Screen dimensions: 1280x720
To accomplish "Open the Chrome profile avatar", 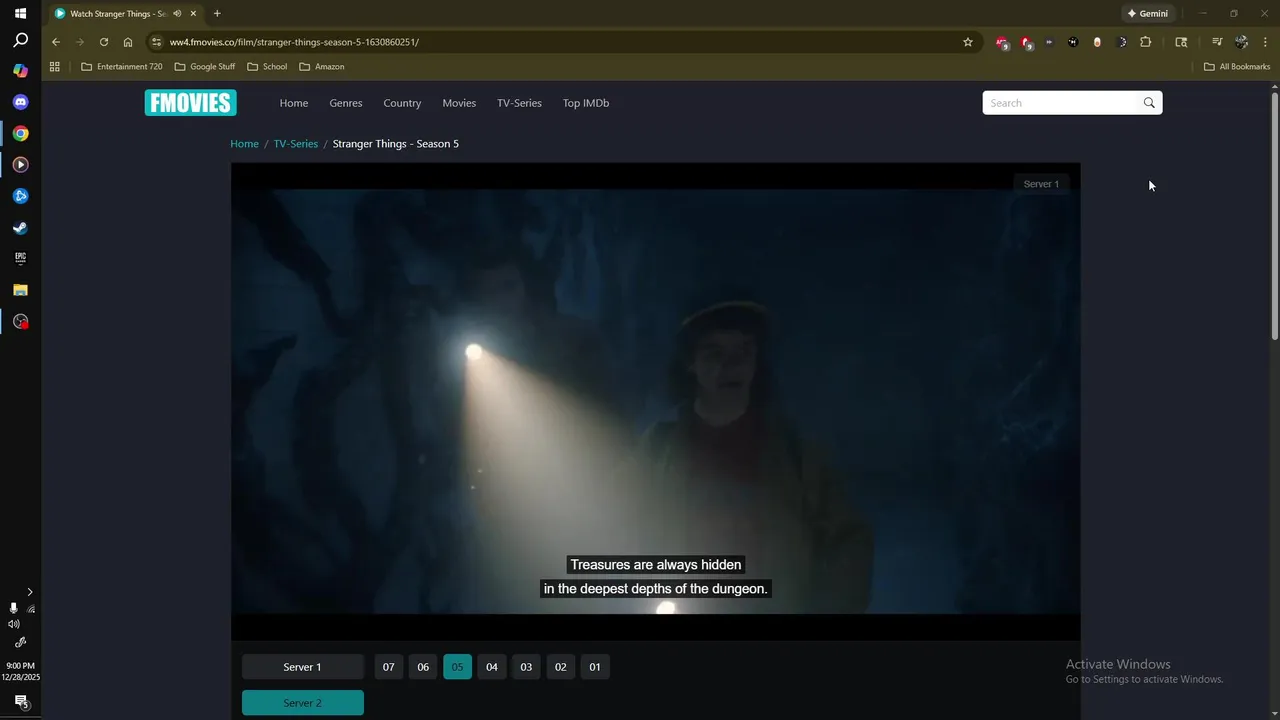I will [x=1241, y=42].
